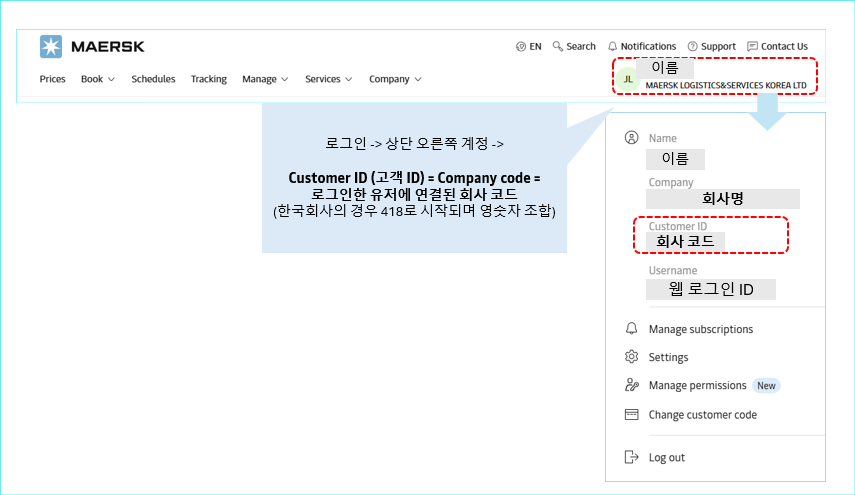Expand the Manage dropdown menu
The height and width of the screenshot is (495, 855).
pyautogui.click(x=265, y=79)
